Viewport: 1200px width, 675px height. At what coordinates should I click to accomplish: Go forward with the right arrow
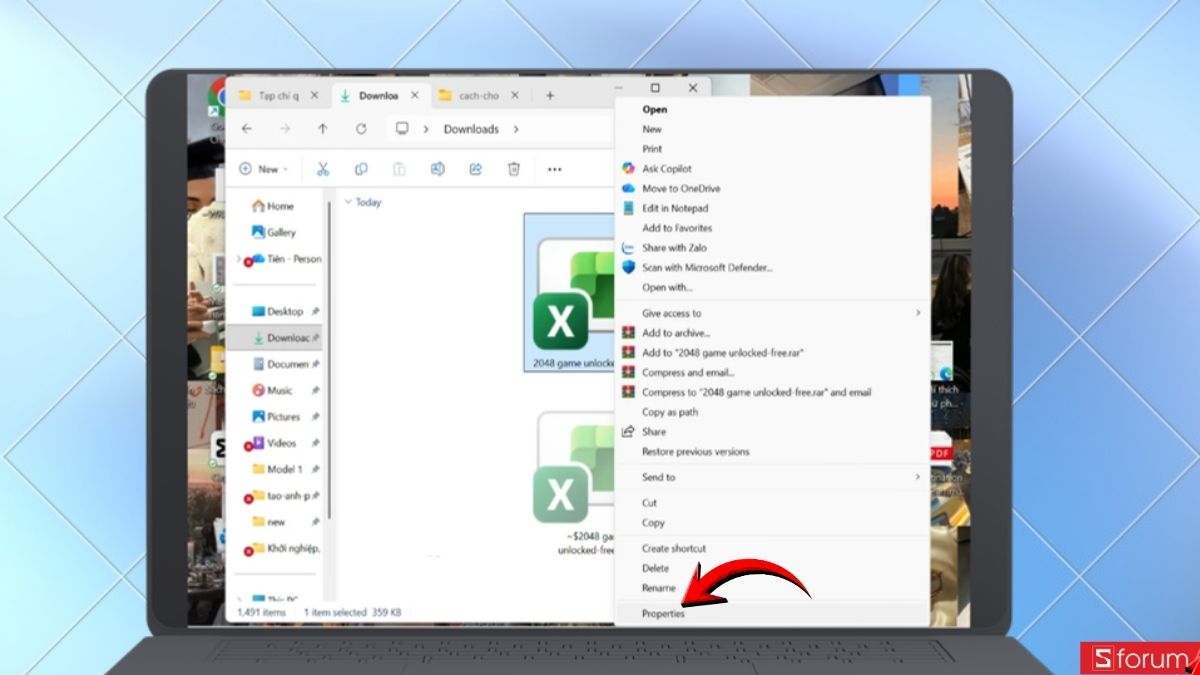pyautogui.click(x=285, y=128)
